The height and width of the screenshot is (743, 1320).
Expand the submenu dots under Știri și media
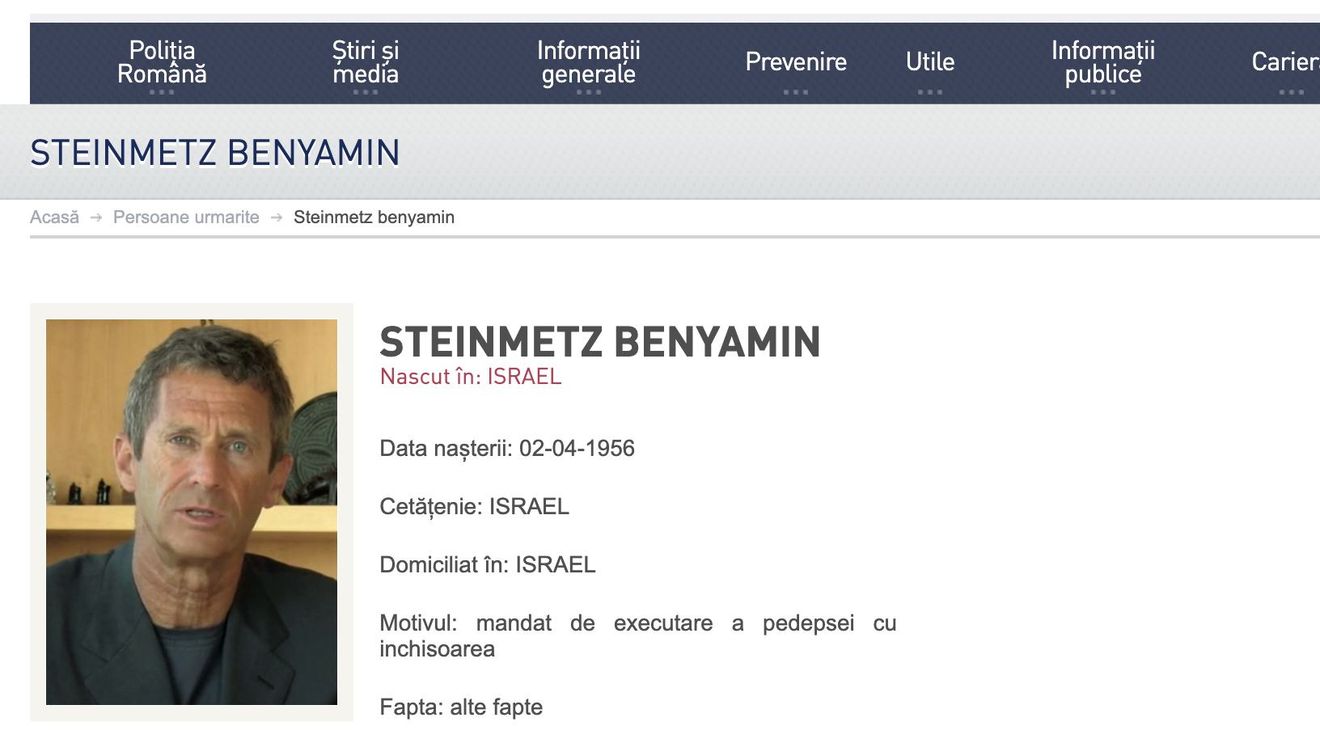point(364,91)
